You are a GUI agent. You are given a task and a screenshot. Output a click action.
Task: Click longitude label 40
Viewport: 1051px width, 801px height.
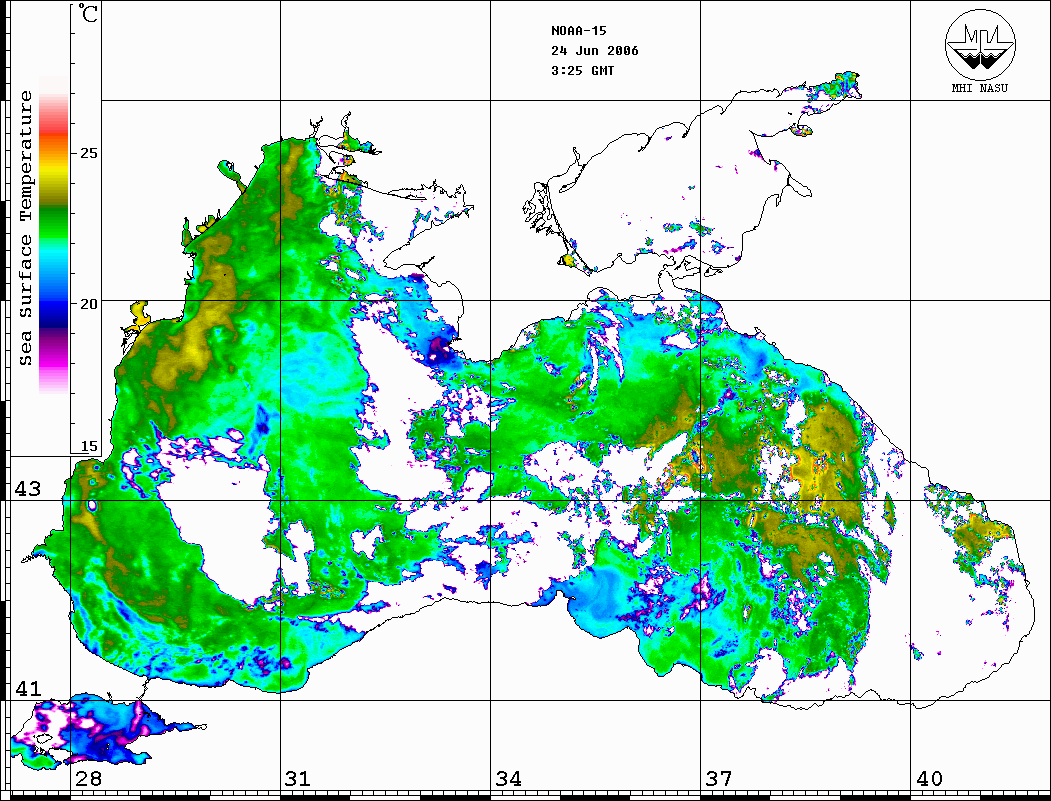(929, 779)
